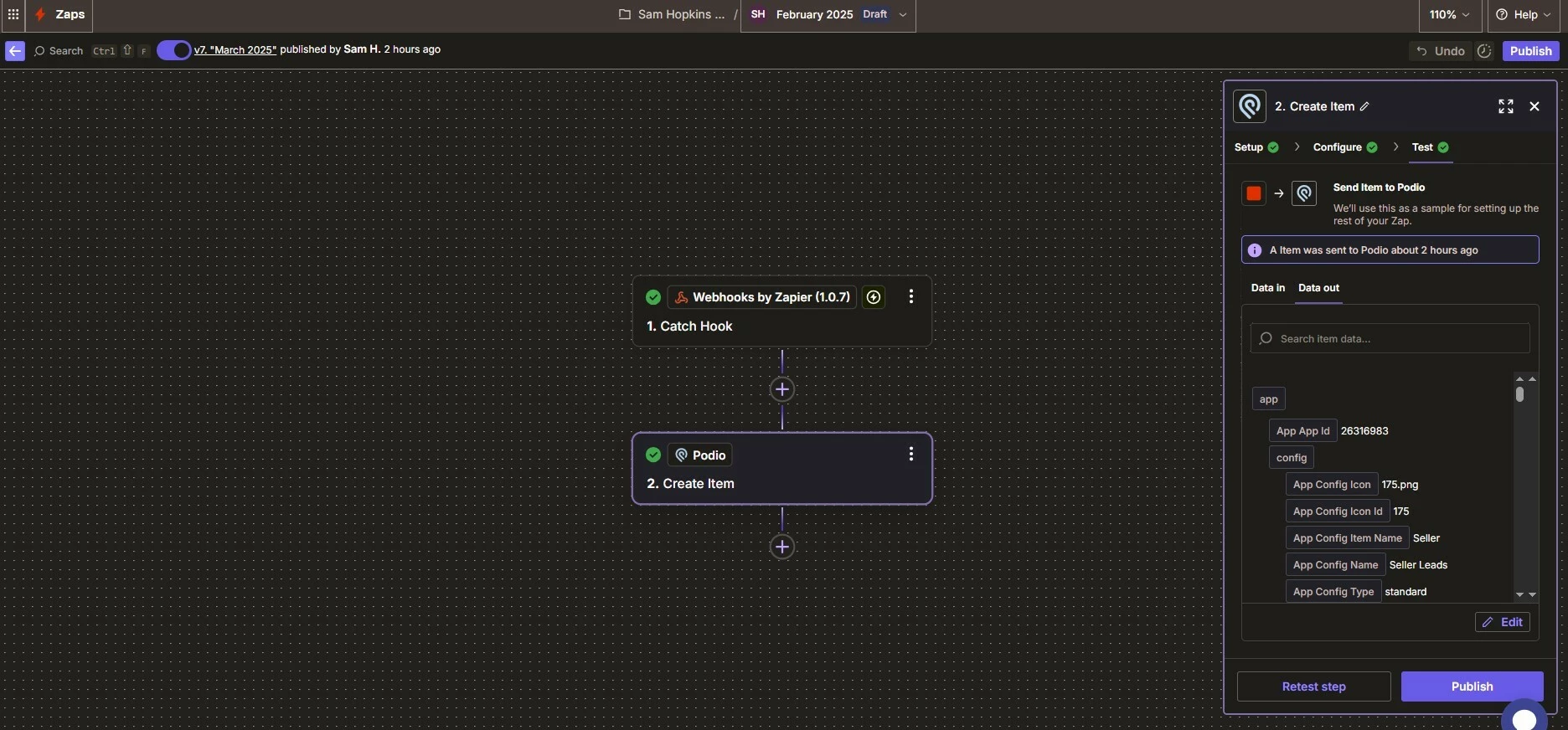Image resolution: width=1568 pixels, height=730 pixels.
Task: Click the scroll up arrow in data list
Action: coord(1519,379)
